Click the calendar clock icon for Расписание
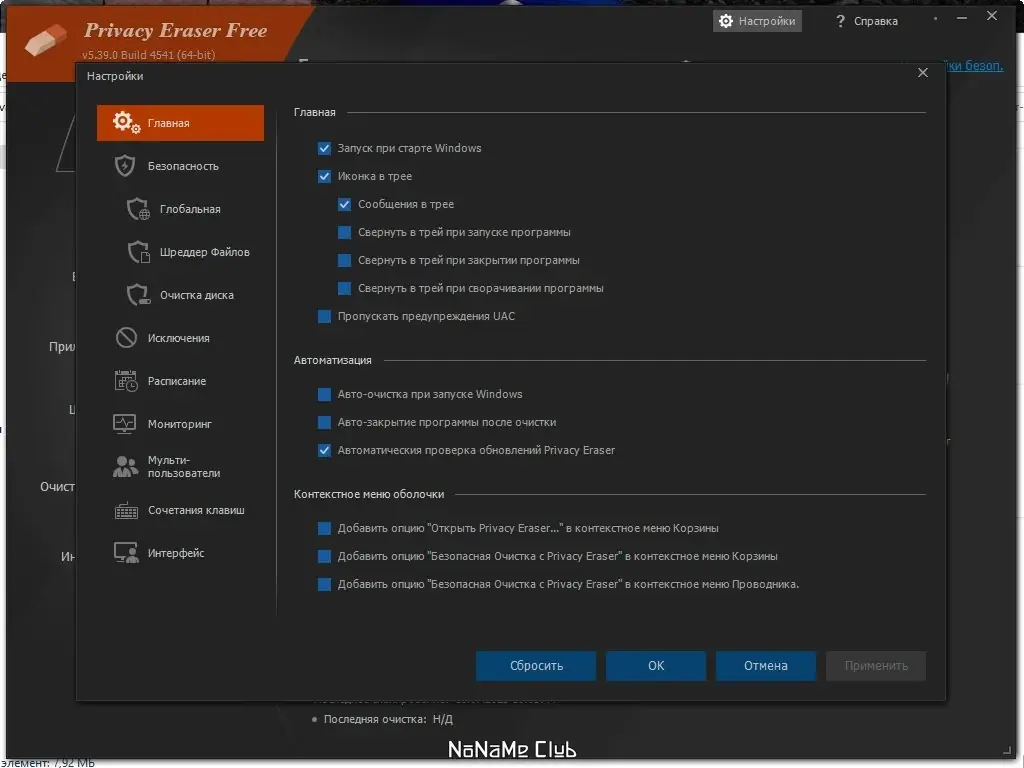This screenshot has width=1024, height=768. (x=126, y=381)
